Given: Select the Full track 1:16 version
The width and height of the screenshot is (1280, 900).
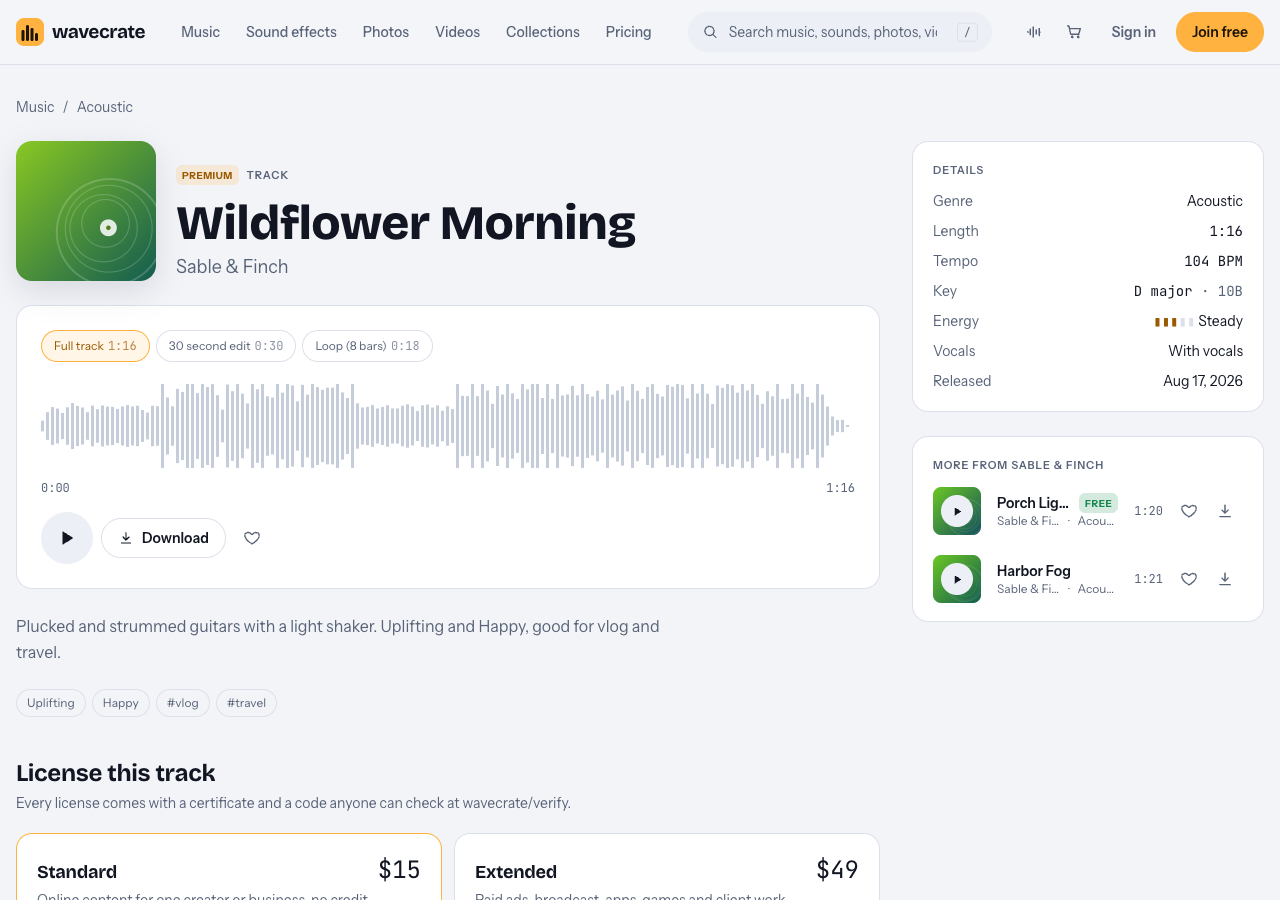Looking at the screenshot, I should (95, 346).
